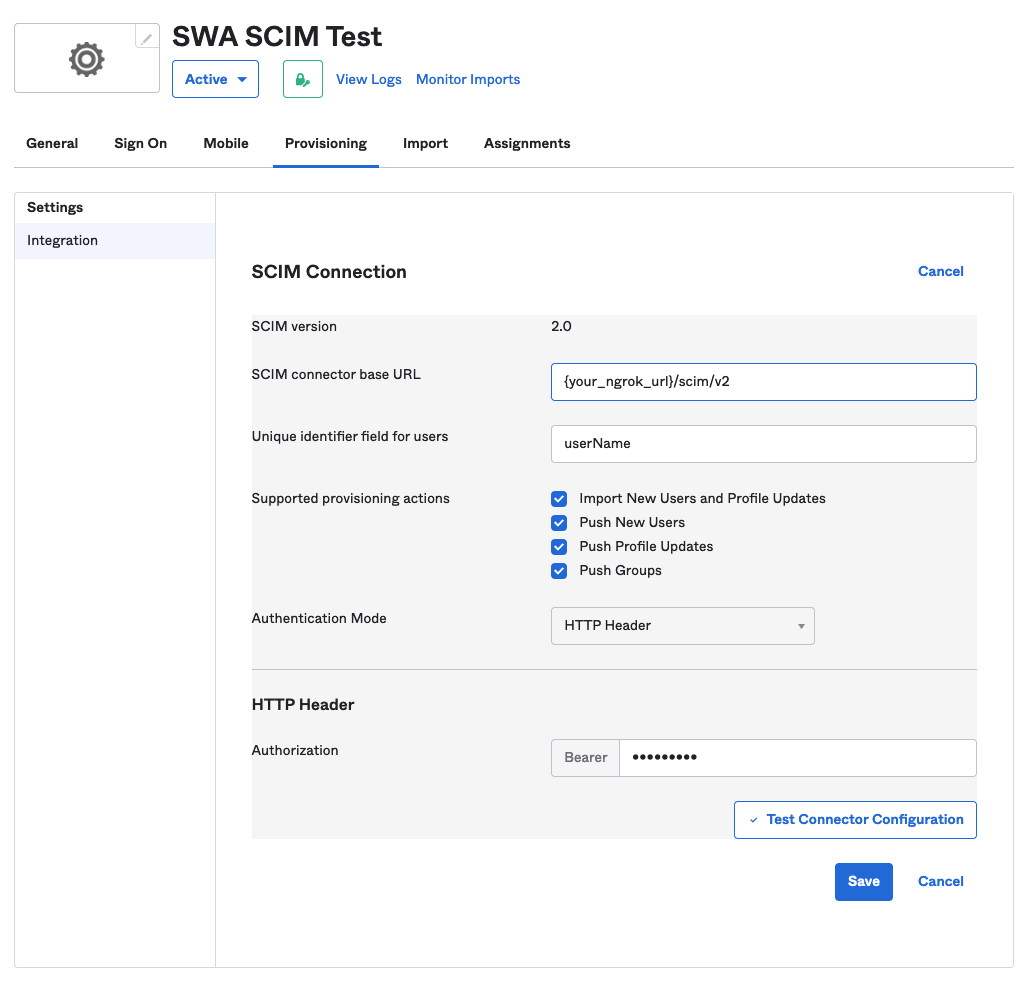
Task: Select Integration in the Settings sidebar
Action: [63, 241]
